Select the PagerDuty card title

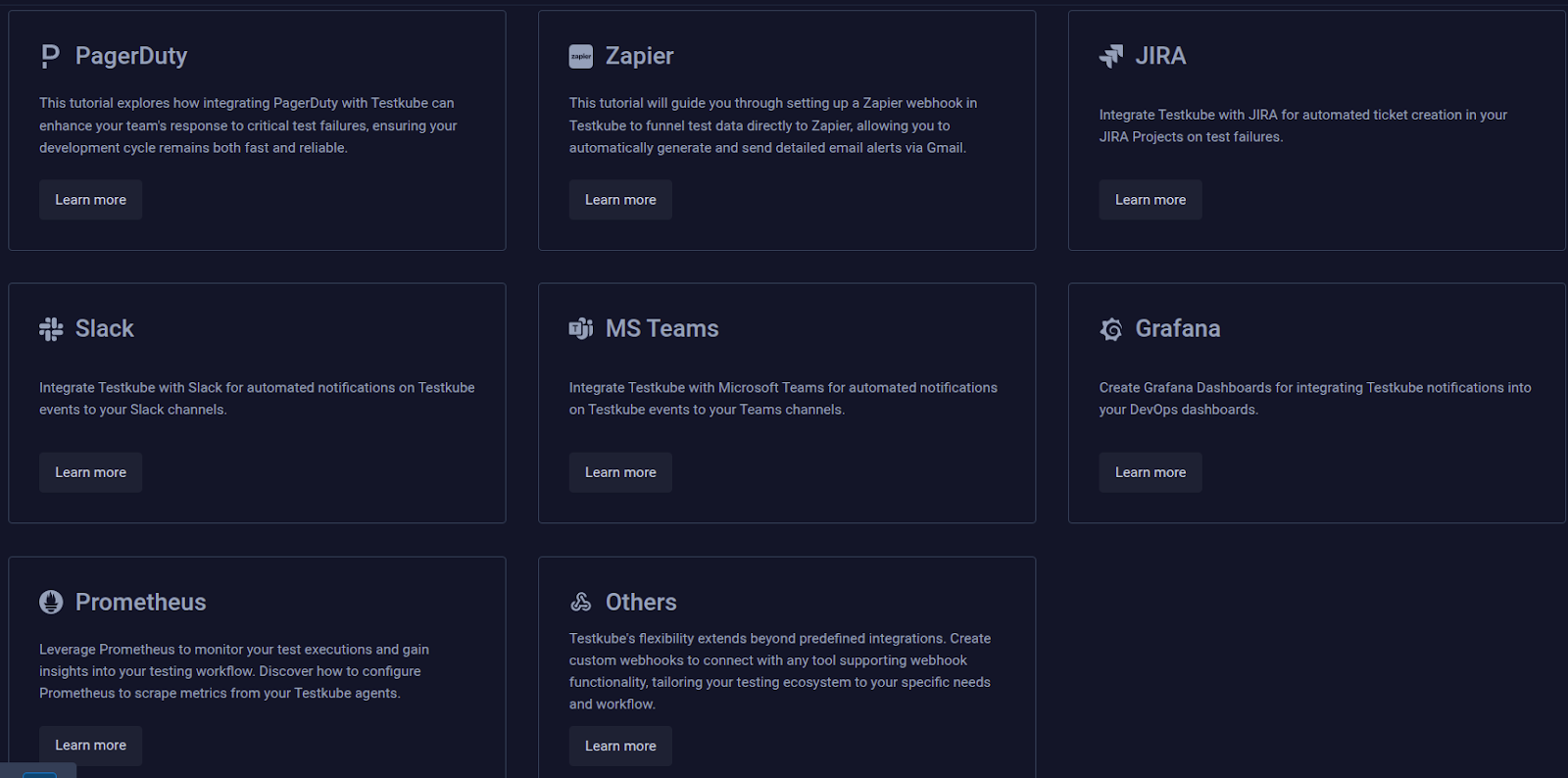pyautogui.click(x=131, y=57)
